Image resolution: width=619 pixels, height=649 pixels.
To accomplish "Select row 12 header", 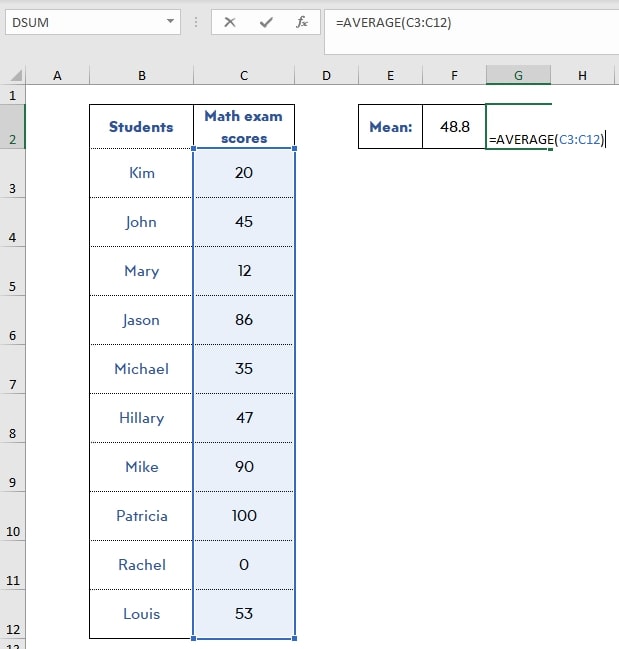I will [12, 614].
